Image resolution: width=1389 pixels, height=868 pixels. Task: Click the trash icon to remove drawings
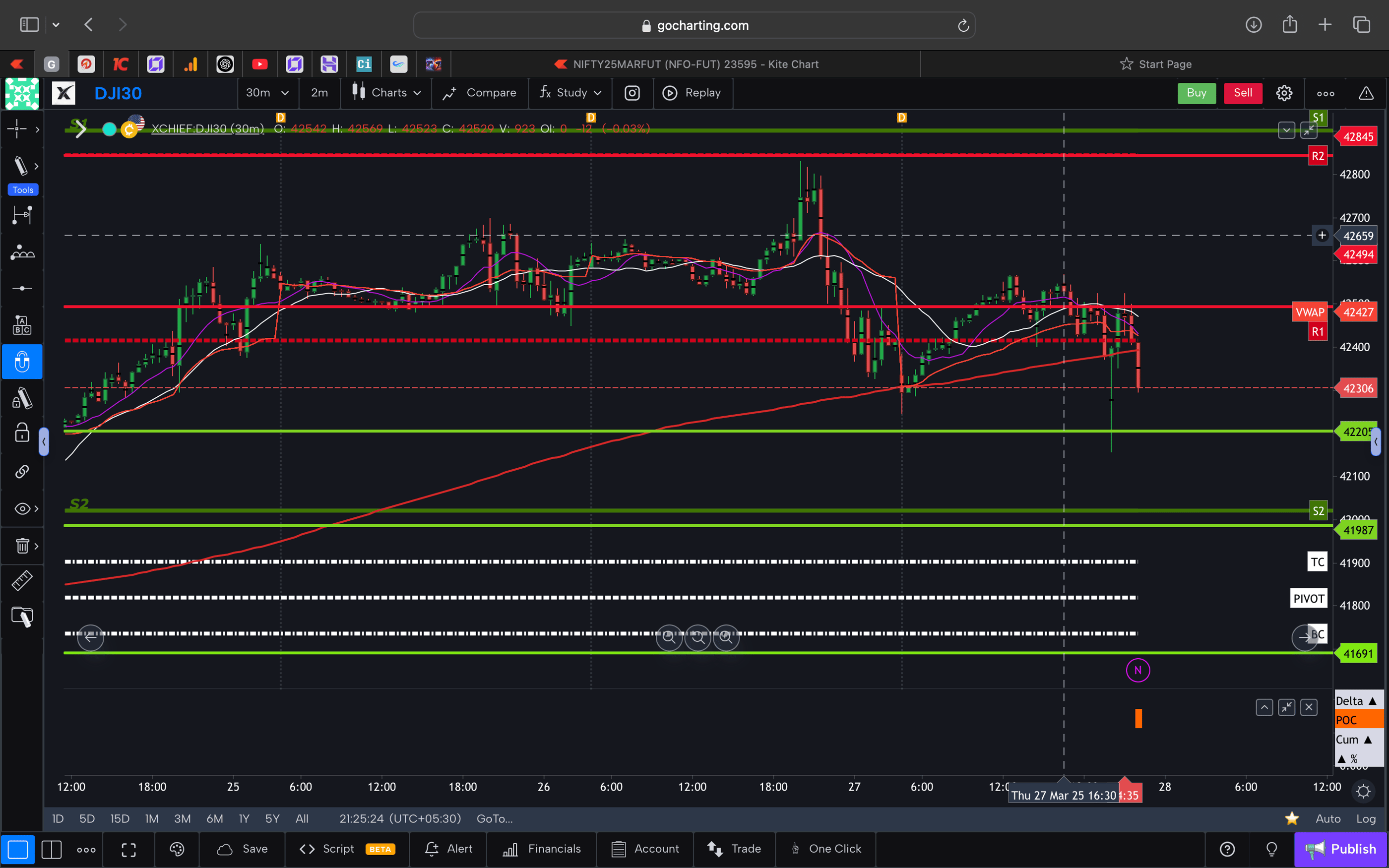click(21, 546)
